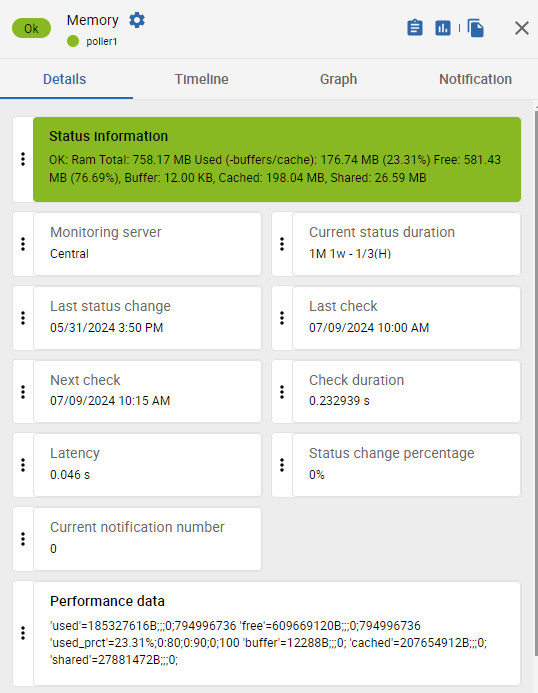Click drag handle next to Current status duration
Screen dimensions: 538x693
282,244
